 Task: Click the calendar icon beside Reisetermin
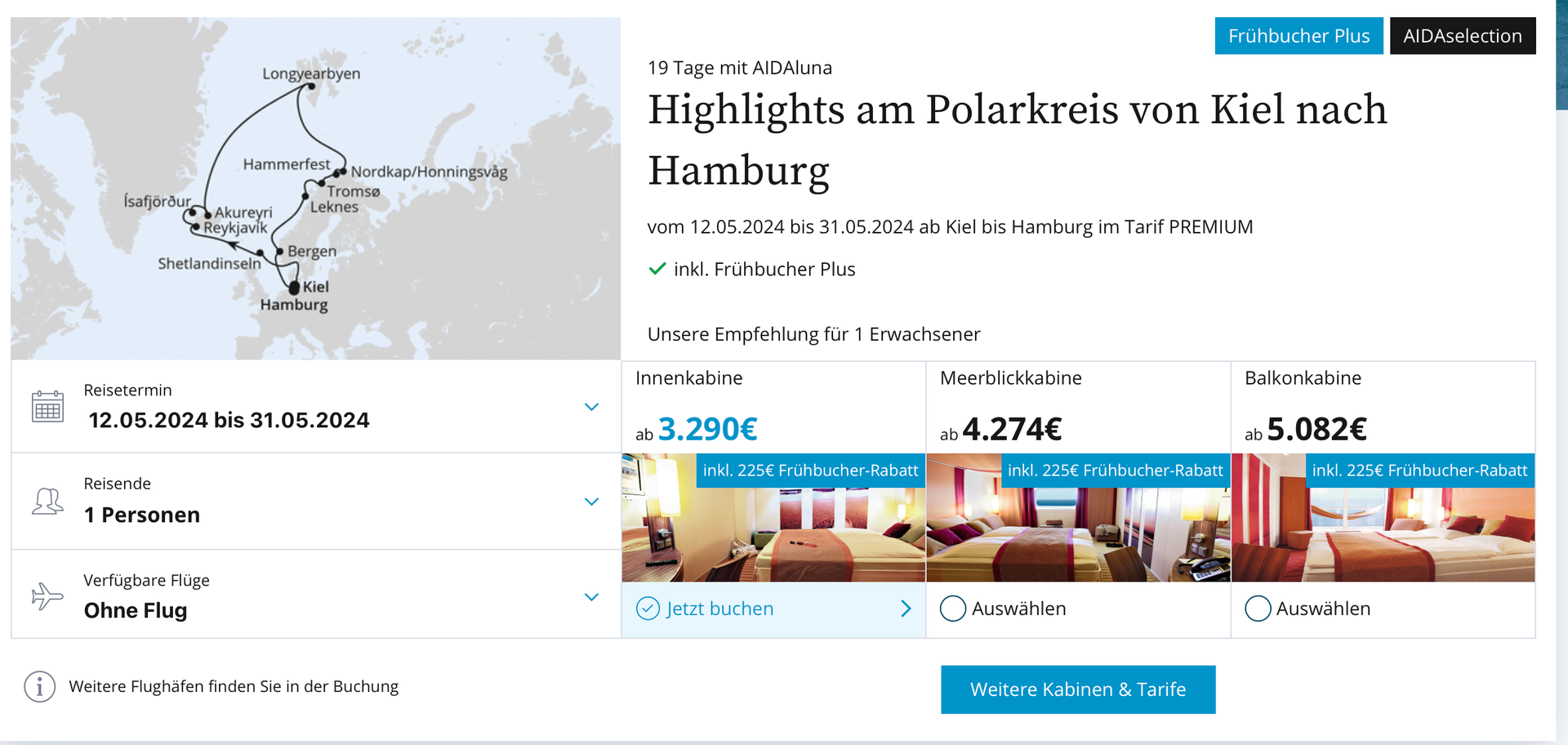click(x=47, y=407)
